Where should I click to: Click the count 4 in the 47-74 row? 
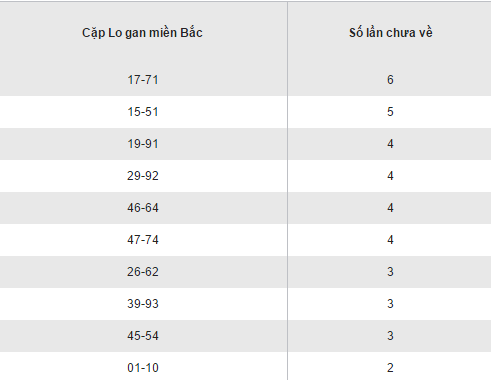[390, 240]
